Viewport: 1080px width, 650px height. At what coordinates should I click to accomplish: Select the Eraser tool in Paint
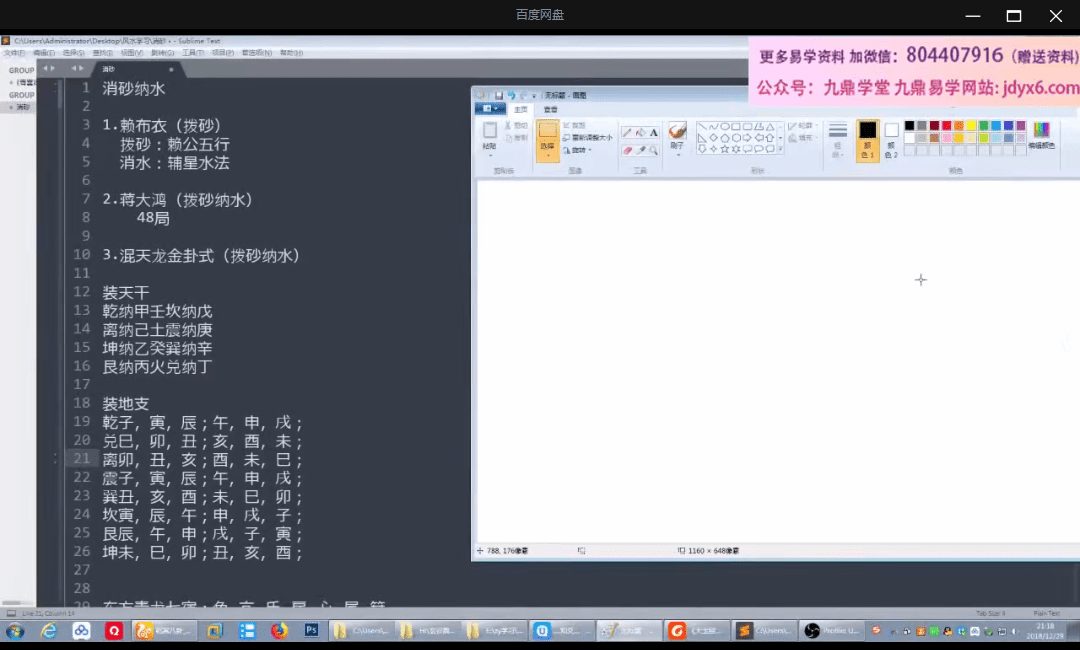click(626, 150)
